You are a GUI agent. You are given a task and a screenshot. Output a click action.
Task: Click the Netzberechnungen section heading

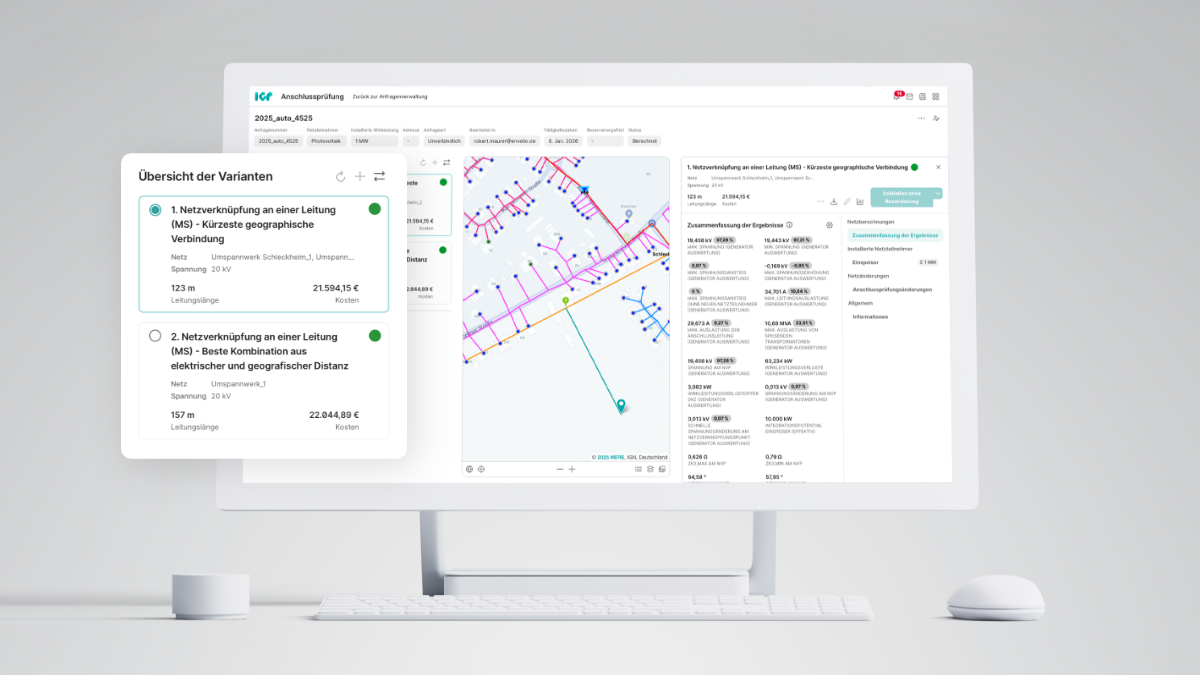(871, 222)
